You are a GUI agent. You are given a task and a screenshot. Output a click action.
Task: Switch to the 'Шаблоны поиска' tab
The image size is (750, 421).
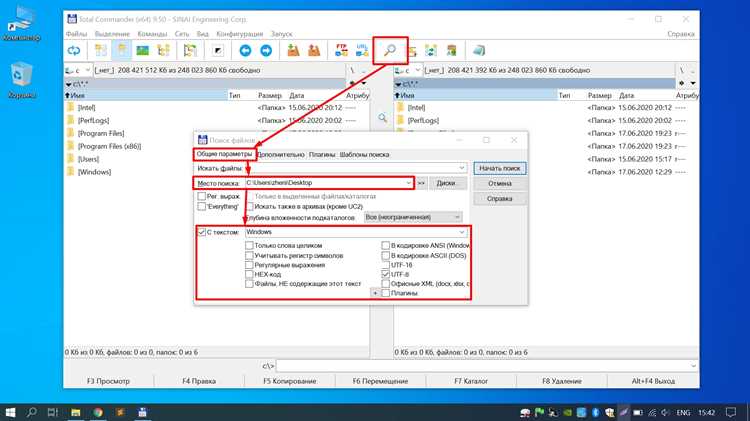coord(364,155)
